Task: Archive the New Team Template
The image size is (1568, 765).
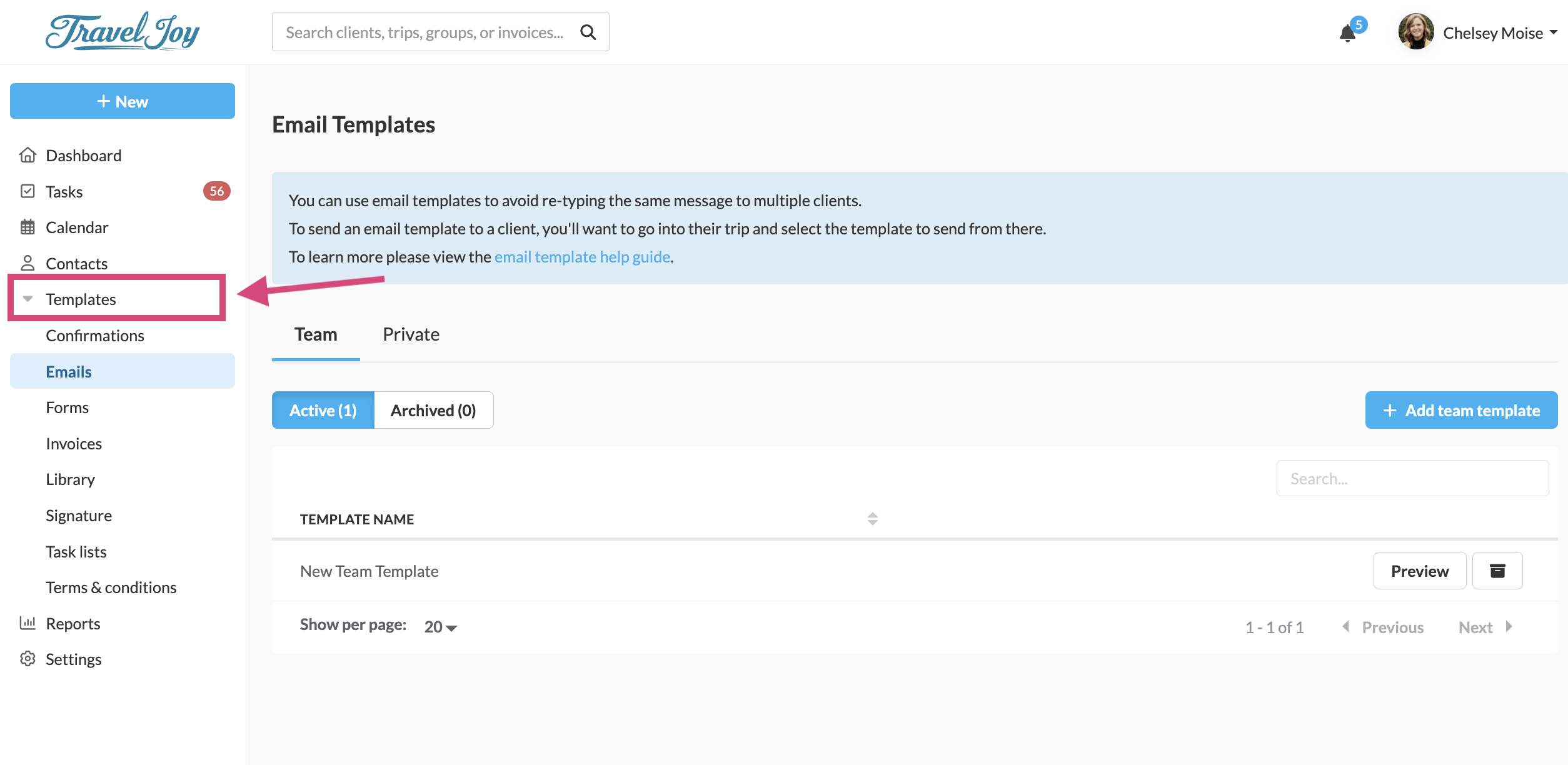Action: click(x=1497, y=571)
